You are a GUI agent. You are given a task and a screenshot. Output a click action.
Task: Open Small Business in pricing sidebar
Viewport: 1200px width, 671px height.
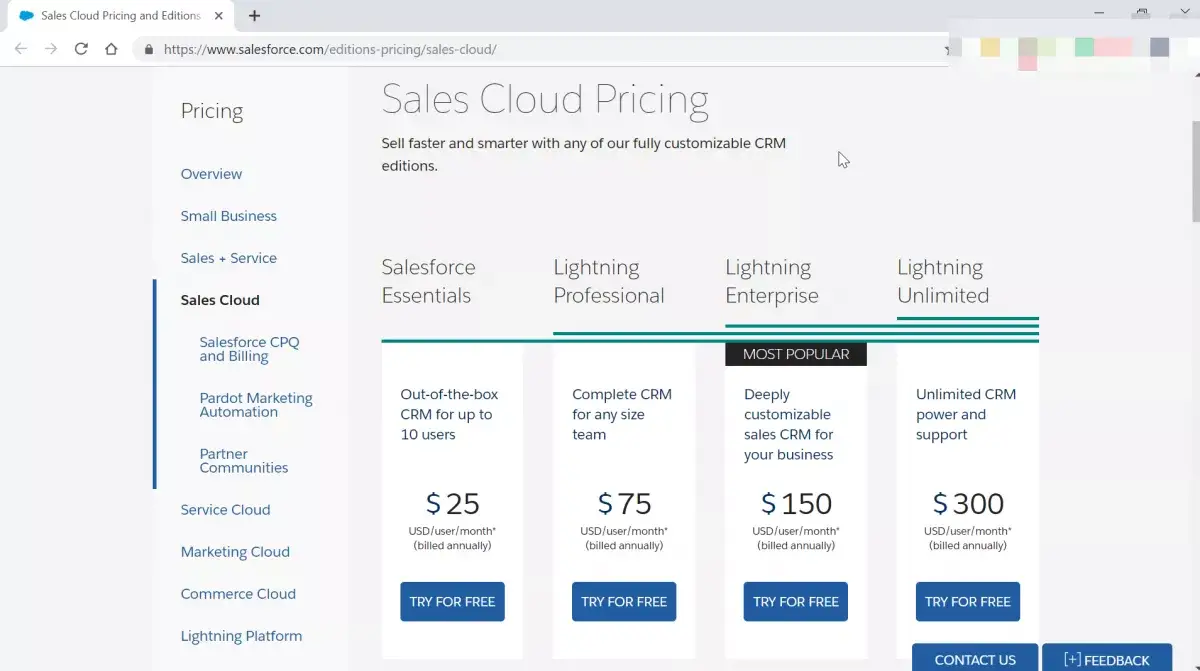(x=228, y=216)
